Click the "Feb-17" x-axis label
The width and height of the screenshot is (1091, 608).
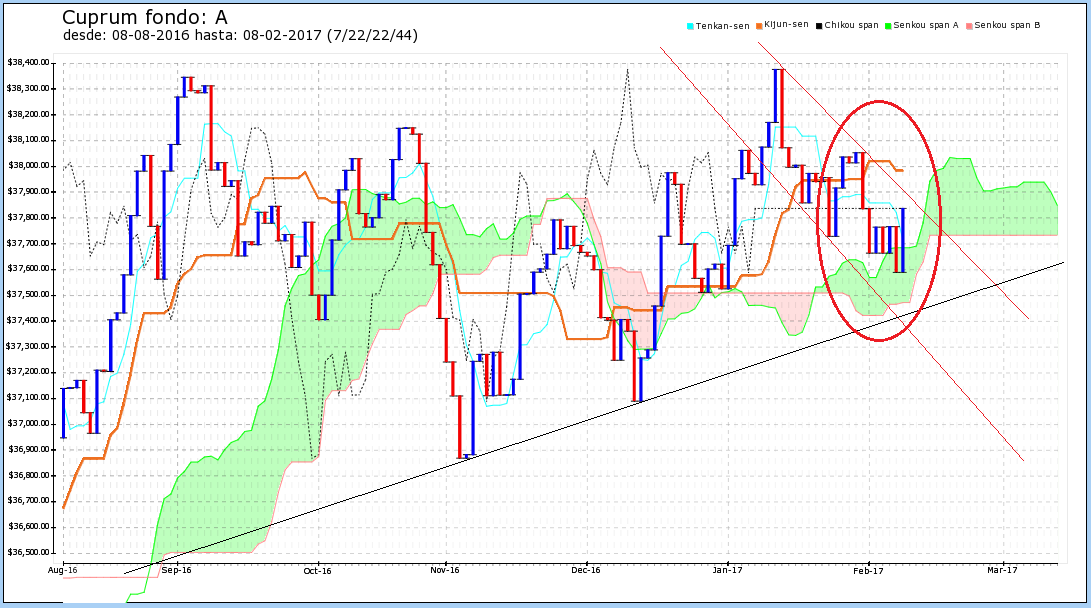tap(868, 571)
